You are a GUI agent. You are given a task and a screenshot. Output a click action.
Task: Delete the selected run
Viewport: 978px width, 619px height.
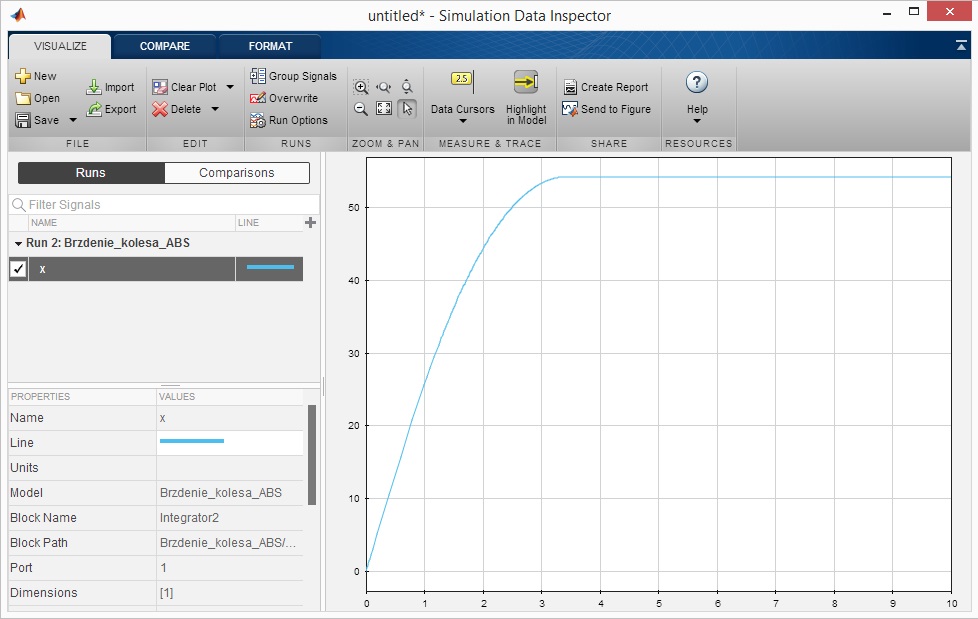177,109
